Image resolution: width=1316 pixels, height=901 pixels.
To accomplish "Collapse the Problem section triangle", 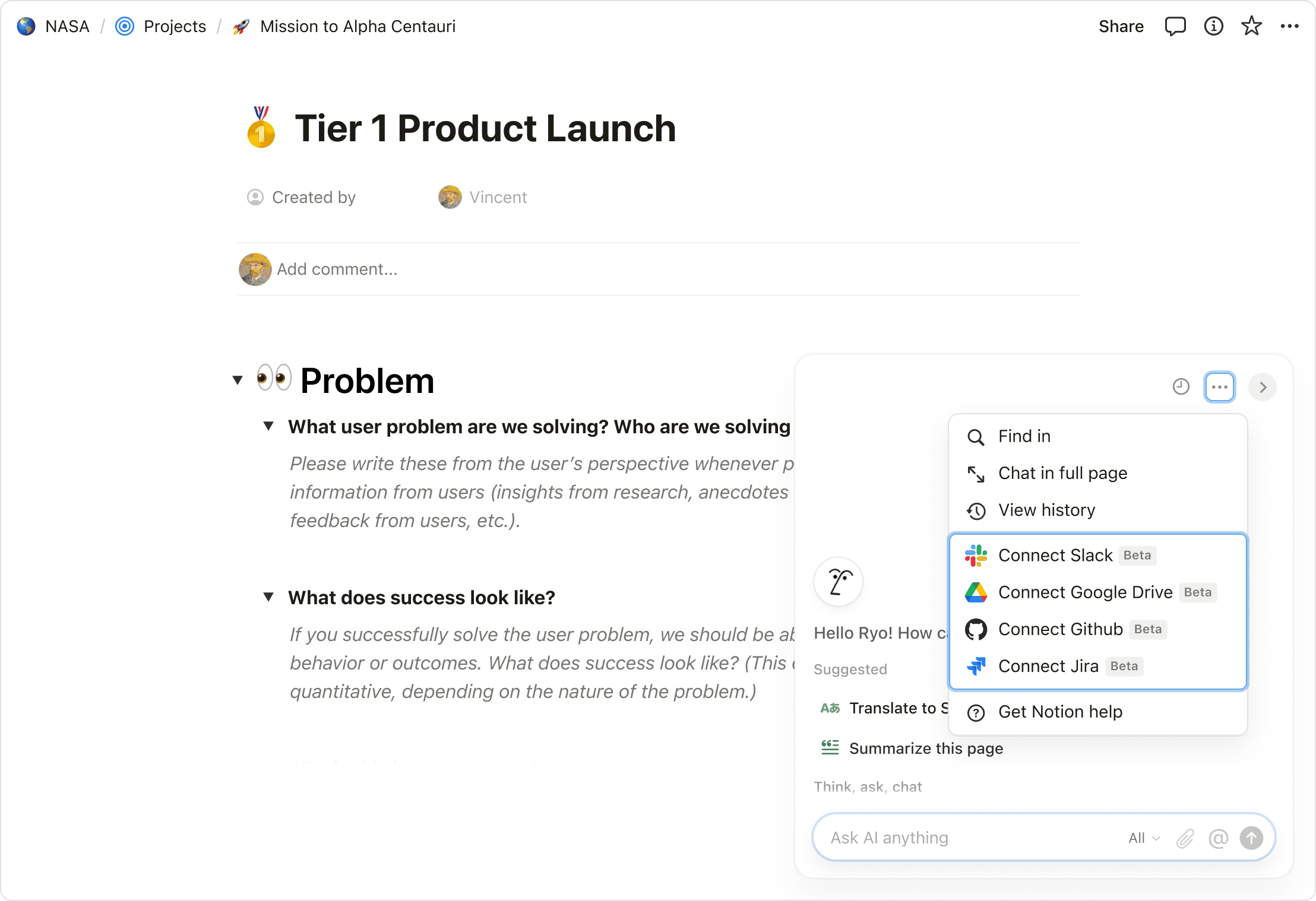I will tap(237, 380).
